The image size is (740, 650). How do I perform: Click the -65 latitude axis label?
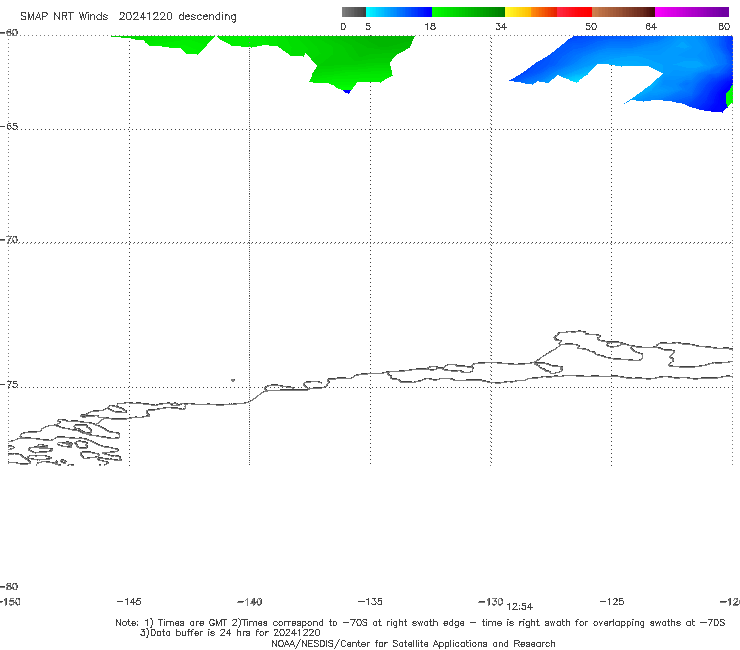coord(9,127)
